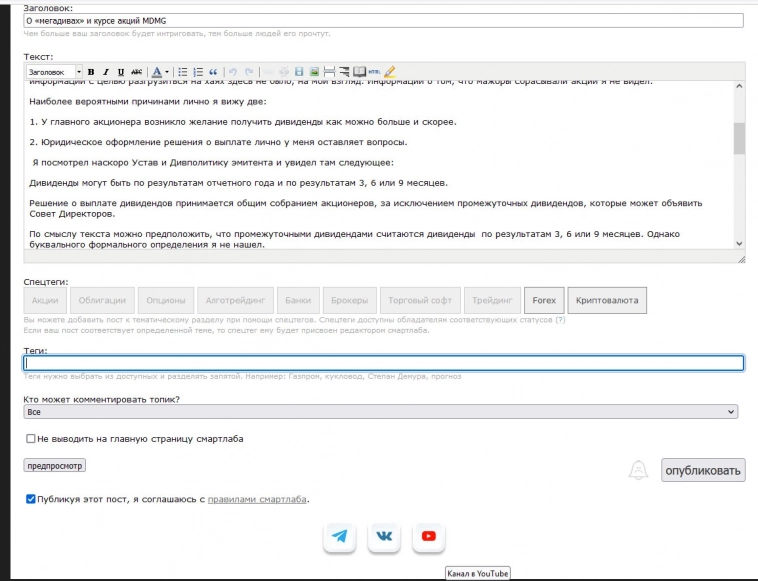This screenshot has width=758, height=581.
Task: Click the line starting 'Я посмотрел наскоро Устав'
Action: click(x=213, y=162)
